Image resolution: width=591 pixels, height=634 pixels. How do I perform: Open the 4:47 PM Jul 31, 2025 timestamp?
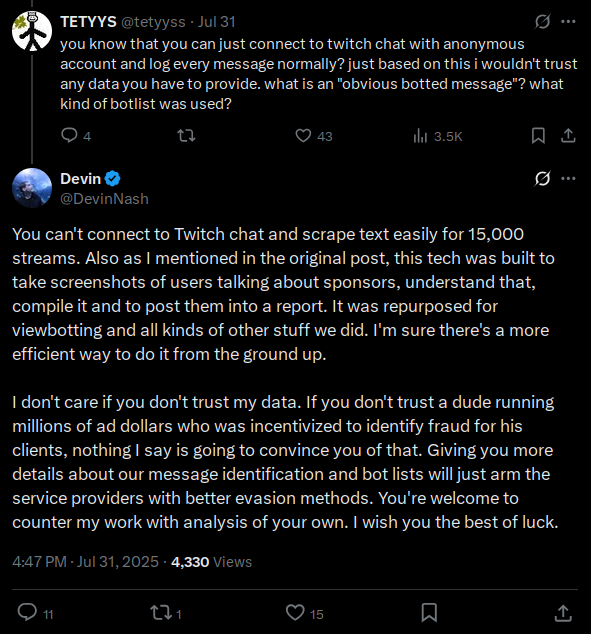(x=85, y=562)
